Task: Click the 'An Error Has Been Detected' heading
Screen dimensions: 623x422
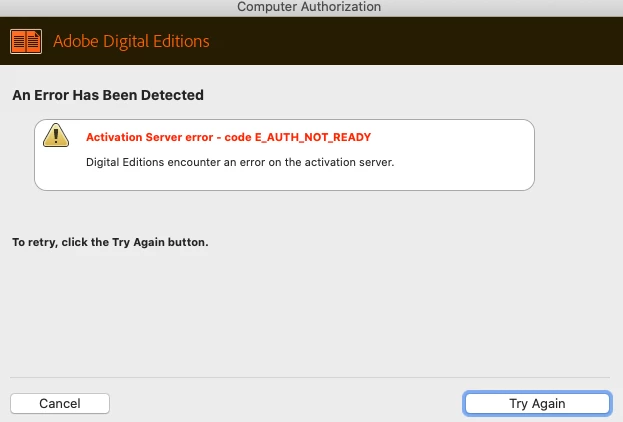Action: click(x=108, y=95)
